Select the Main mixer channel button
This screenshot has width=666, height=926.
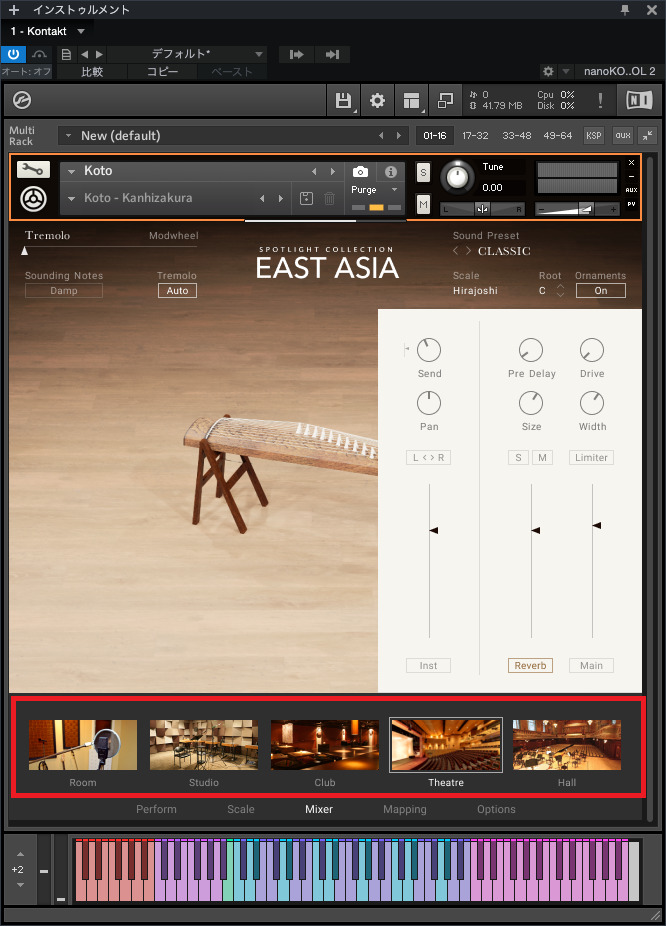[591, 666]
